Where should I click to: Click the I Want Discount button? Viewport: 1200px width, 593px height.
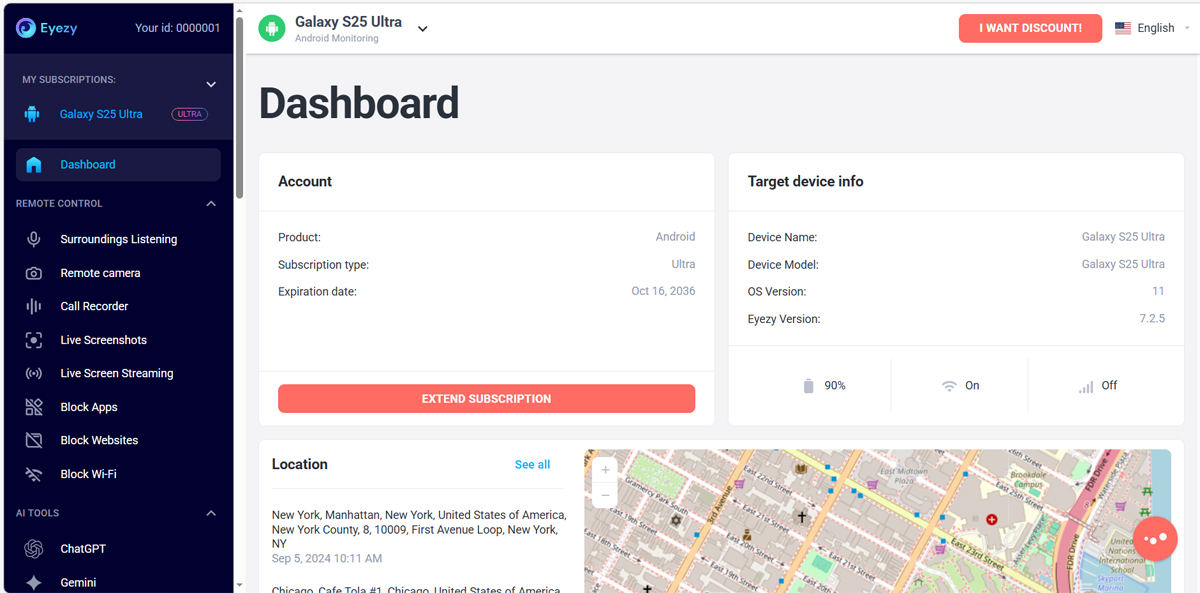pyautogui.click(x=1030, y=28)
